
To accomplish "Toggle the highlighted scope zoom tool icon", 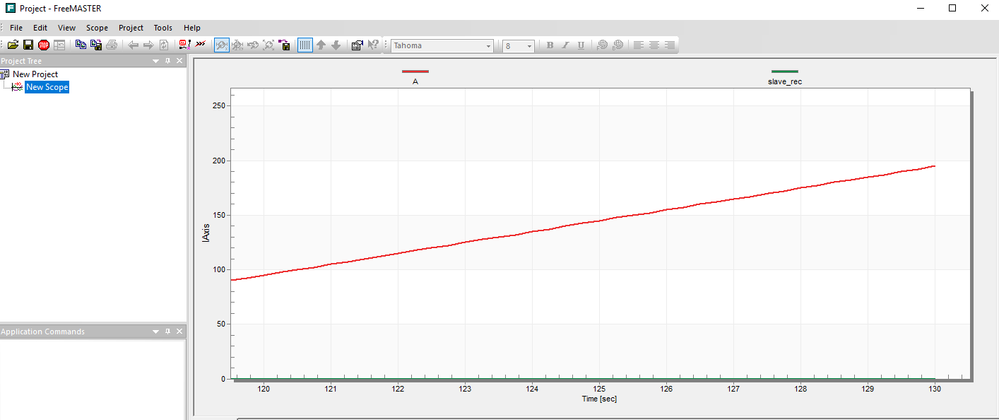I will (222, 45).
